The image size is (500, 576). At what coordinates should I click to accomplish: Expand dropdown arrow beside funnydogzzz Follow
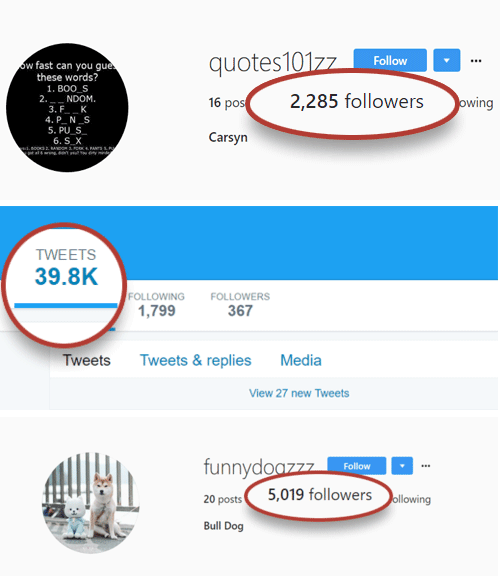[x=402, y=466]
